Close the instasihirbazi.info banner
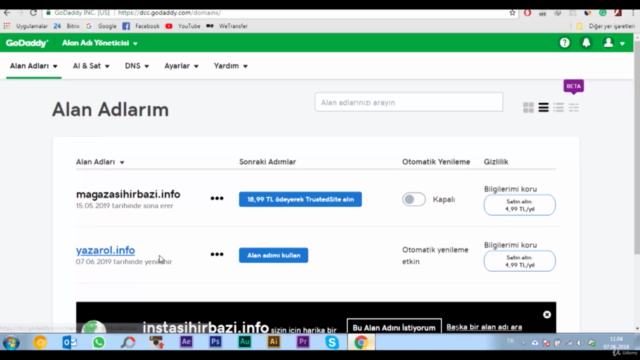This screenshot has width=640, height=360. point(547,315)
